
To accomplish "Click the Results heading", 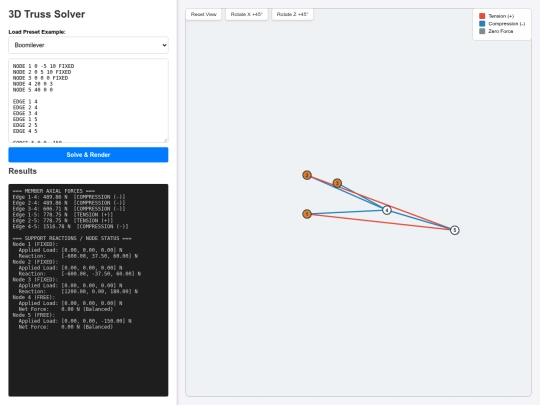I will [23, 171].
